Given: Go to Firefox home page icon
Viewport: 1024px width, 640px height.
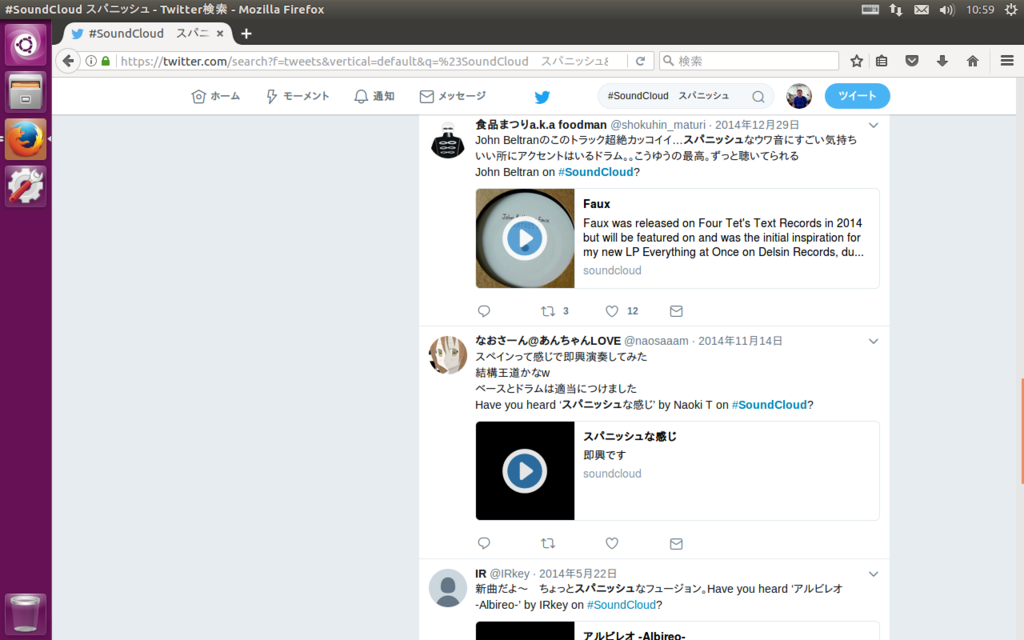Looking at the screenshot, I should pyautogui.click(x=972, y=61).
